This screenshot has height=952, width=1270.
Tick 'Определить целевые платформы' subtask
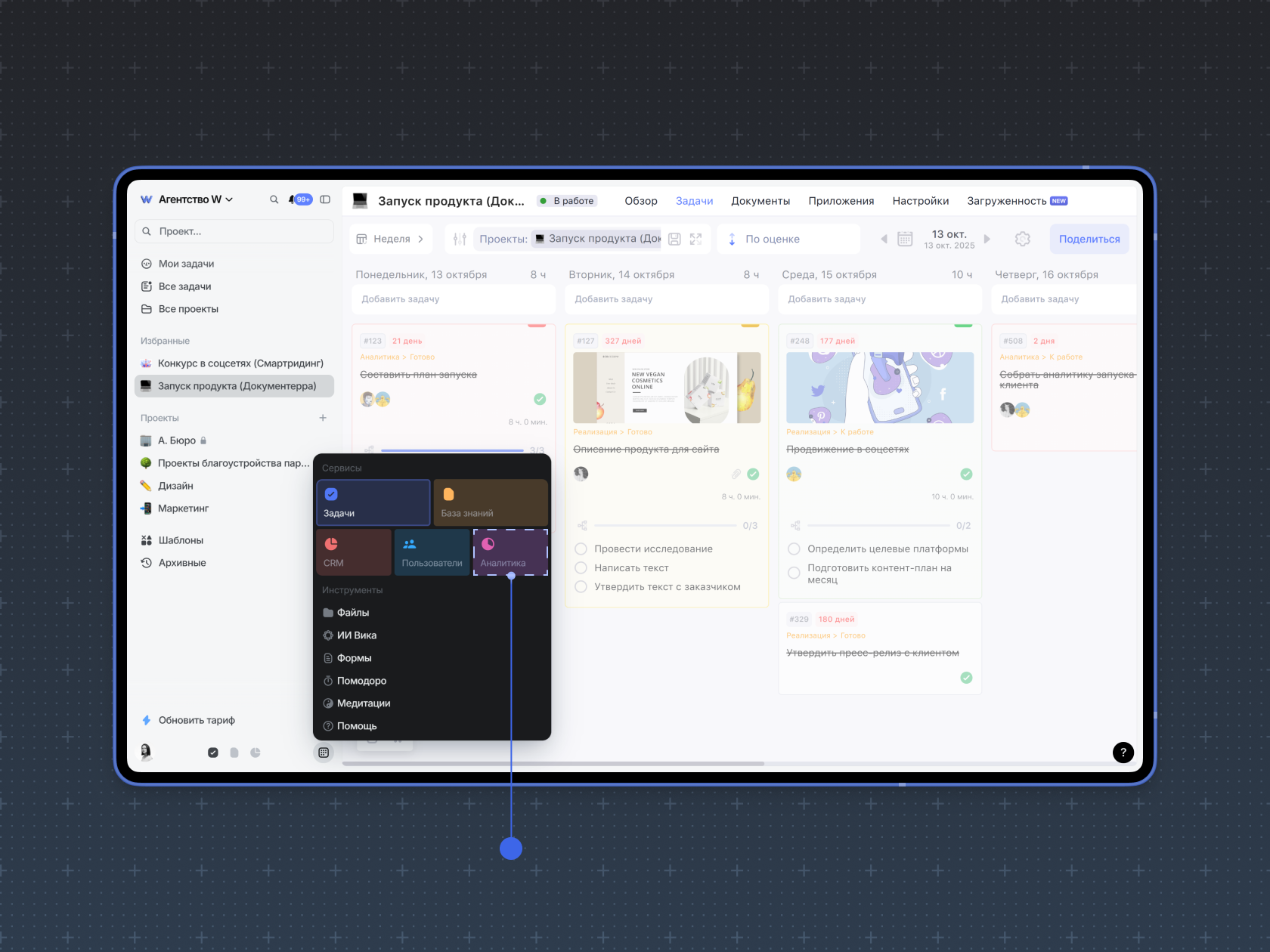tap(794, 549)
